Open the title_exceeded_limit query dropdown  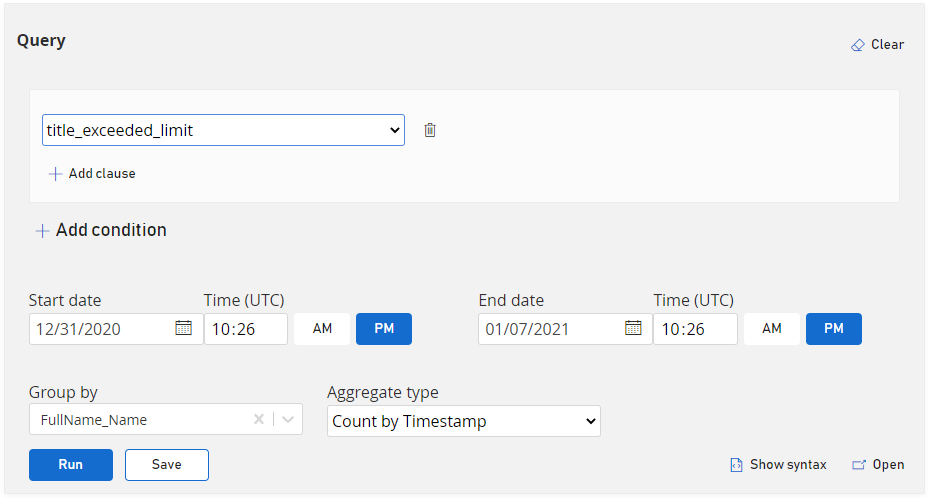[223, 130]
